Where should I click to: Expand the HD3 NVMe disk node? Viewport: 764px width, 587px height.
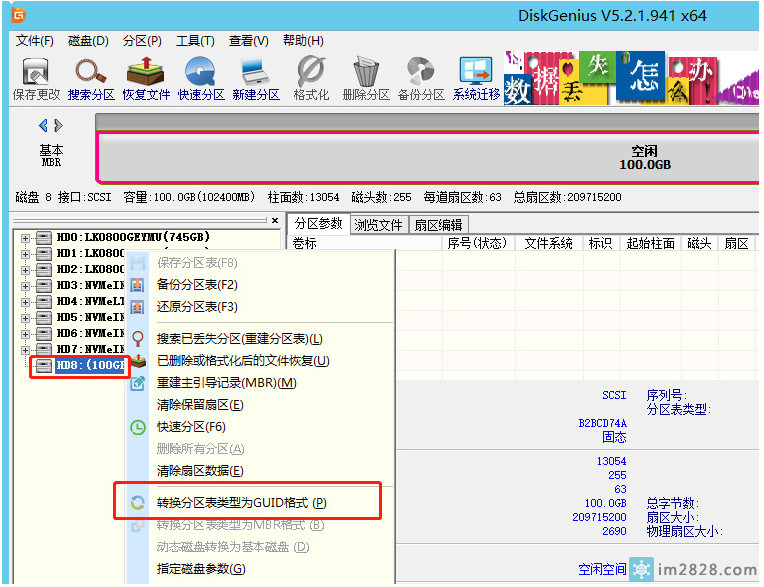[25, 286]
